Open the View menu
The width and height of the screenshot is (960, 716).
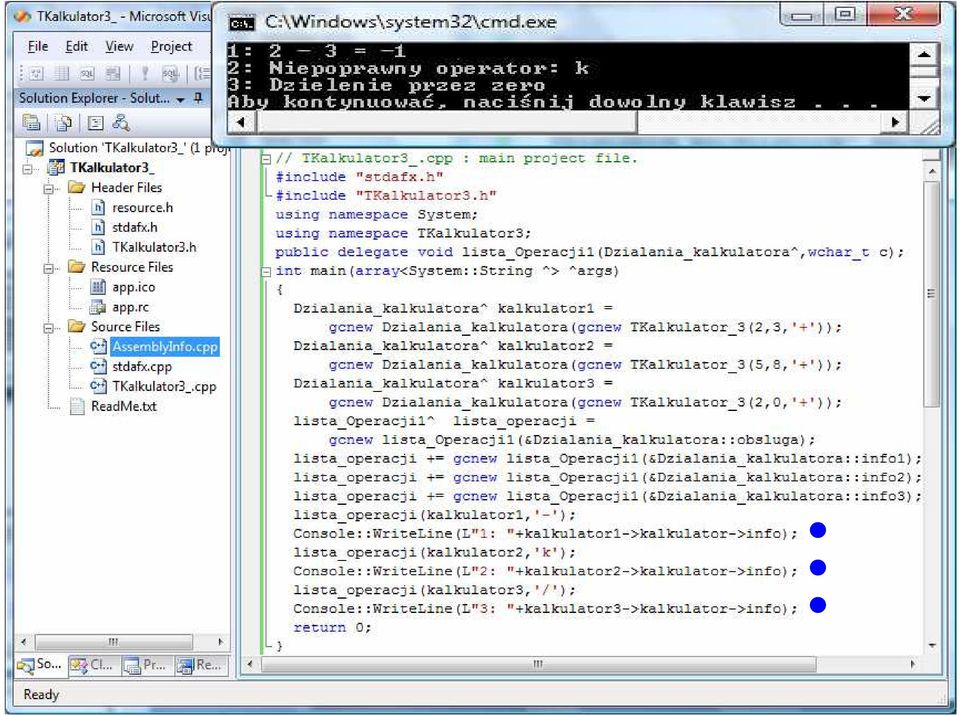[119, 47]
